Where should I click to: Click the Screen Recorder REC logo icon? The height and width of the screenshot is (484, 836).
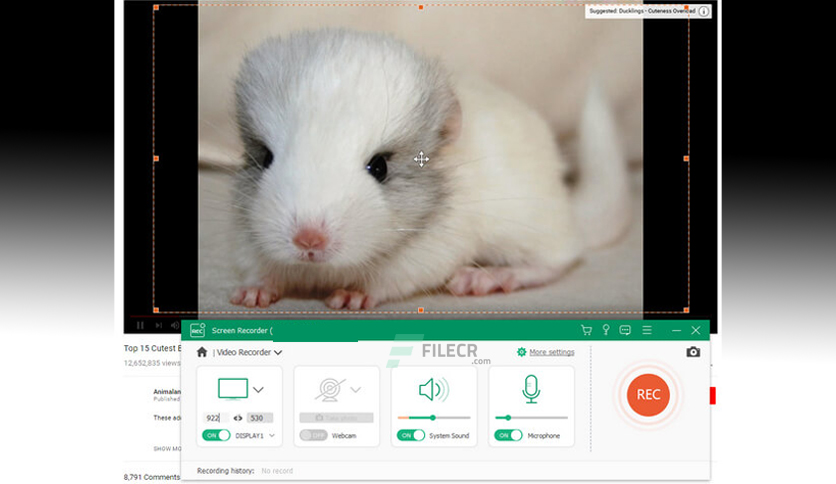click(x=198, y=330)
